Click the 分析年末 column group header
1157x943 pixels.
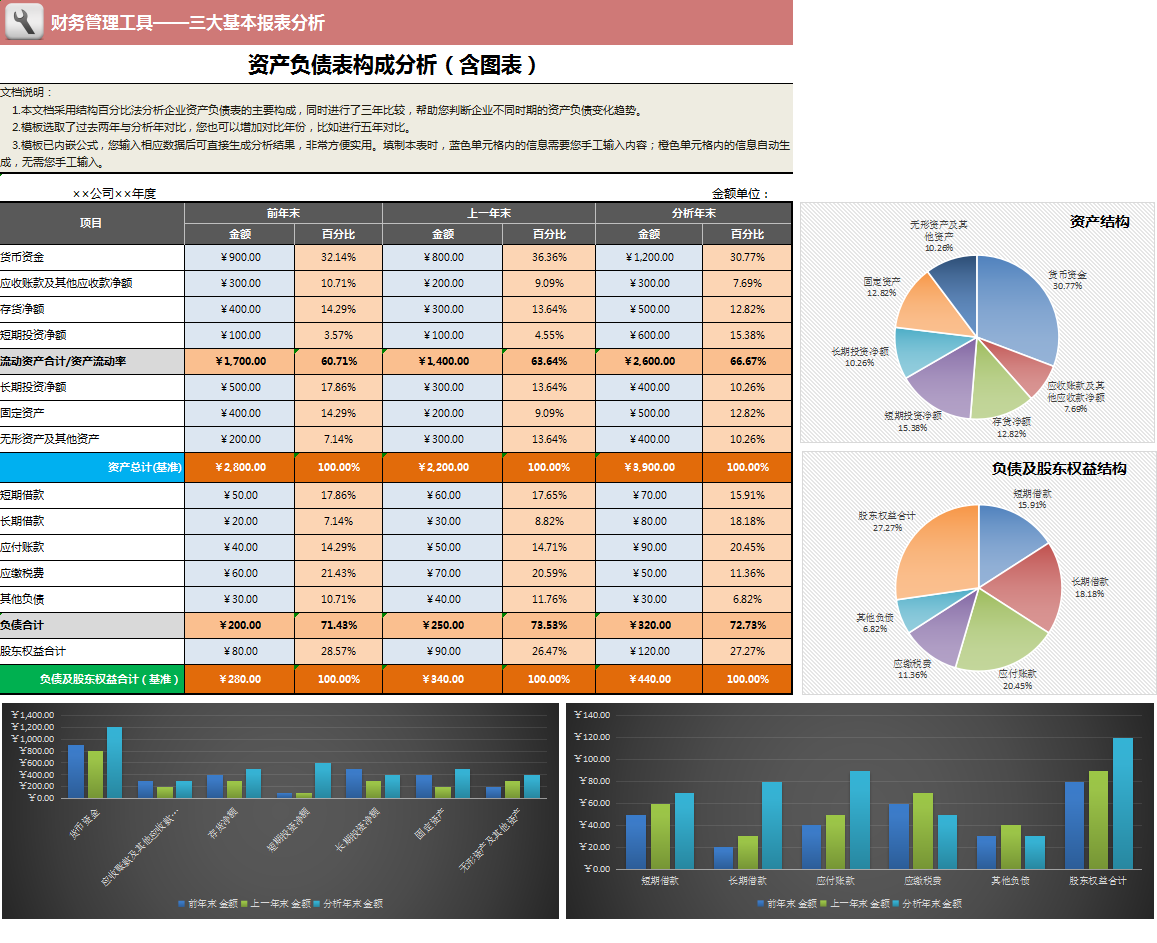point(694,213)
